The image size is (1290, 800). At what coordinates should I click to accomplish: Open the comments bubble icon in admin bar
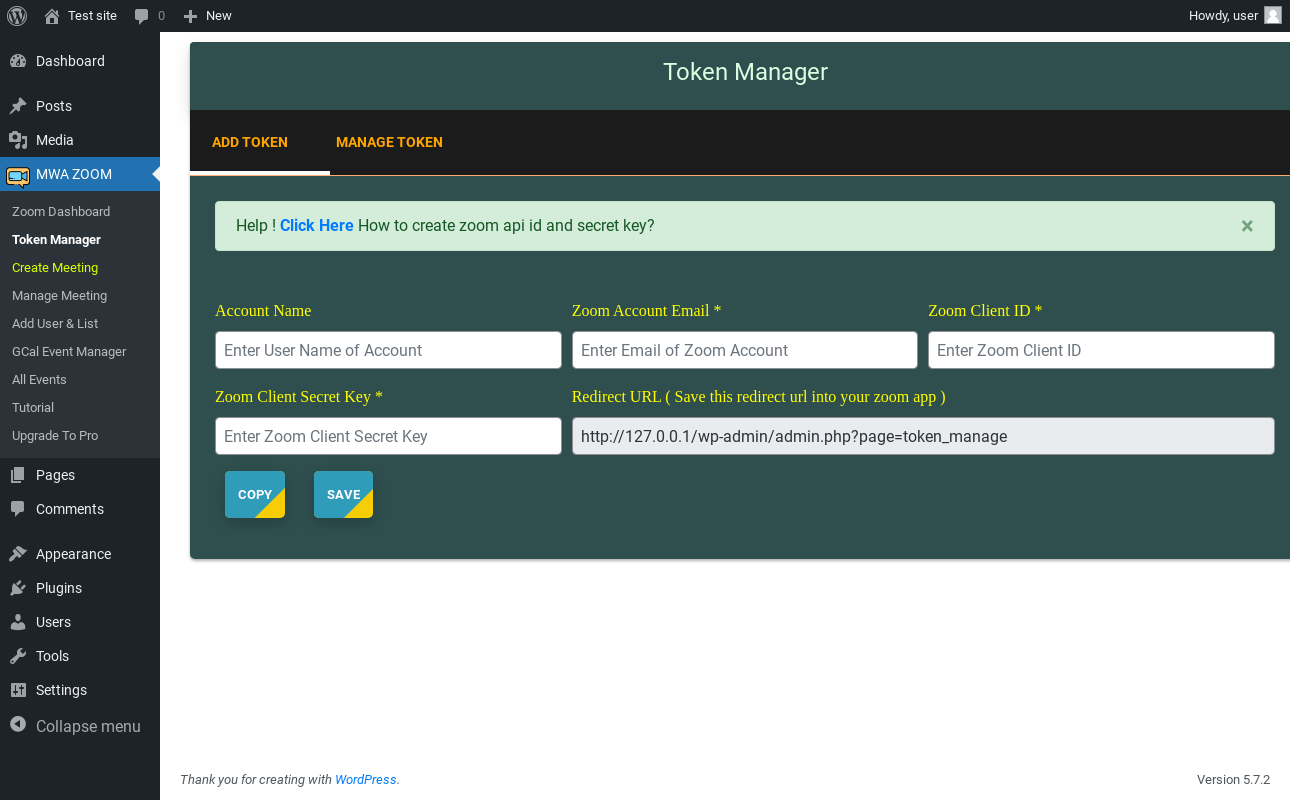[x=142, y=16]
